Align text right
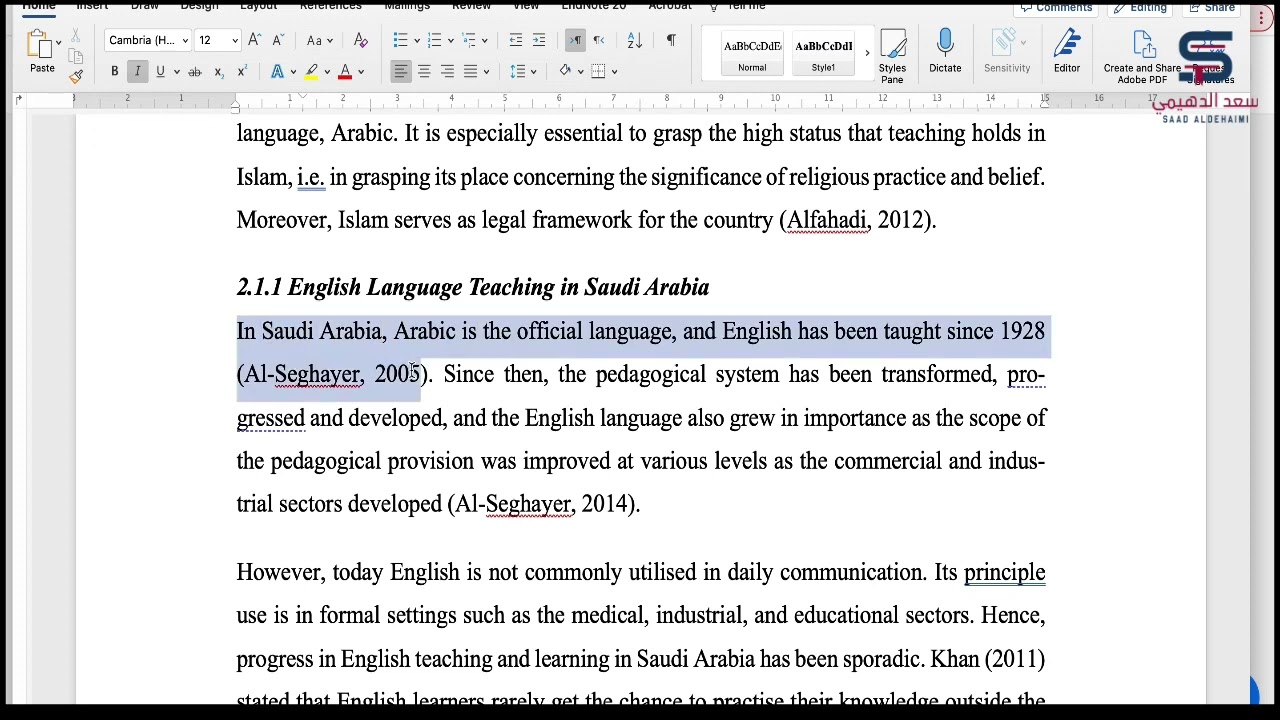This screenshot has height=720, width=1280. pos(447,71)
